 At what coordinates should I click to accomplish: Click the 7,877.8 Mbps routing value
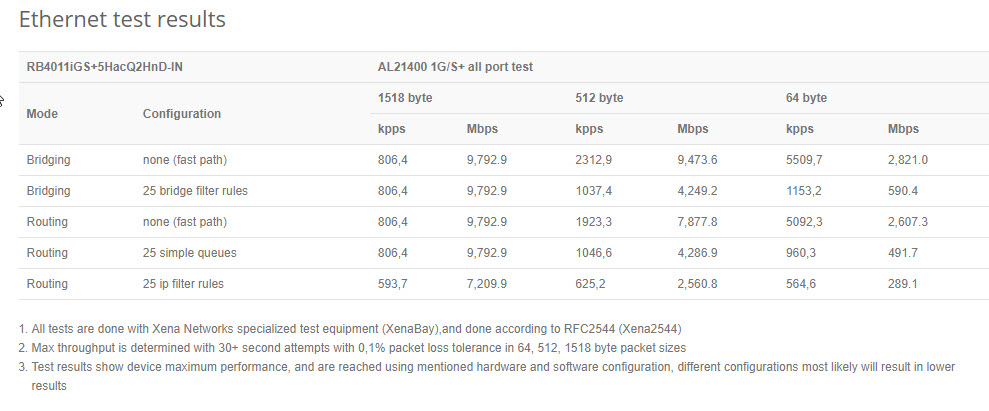click(697, 222)
